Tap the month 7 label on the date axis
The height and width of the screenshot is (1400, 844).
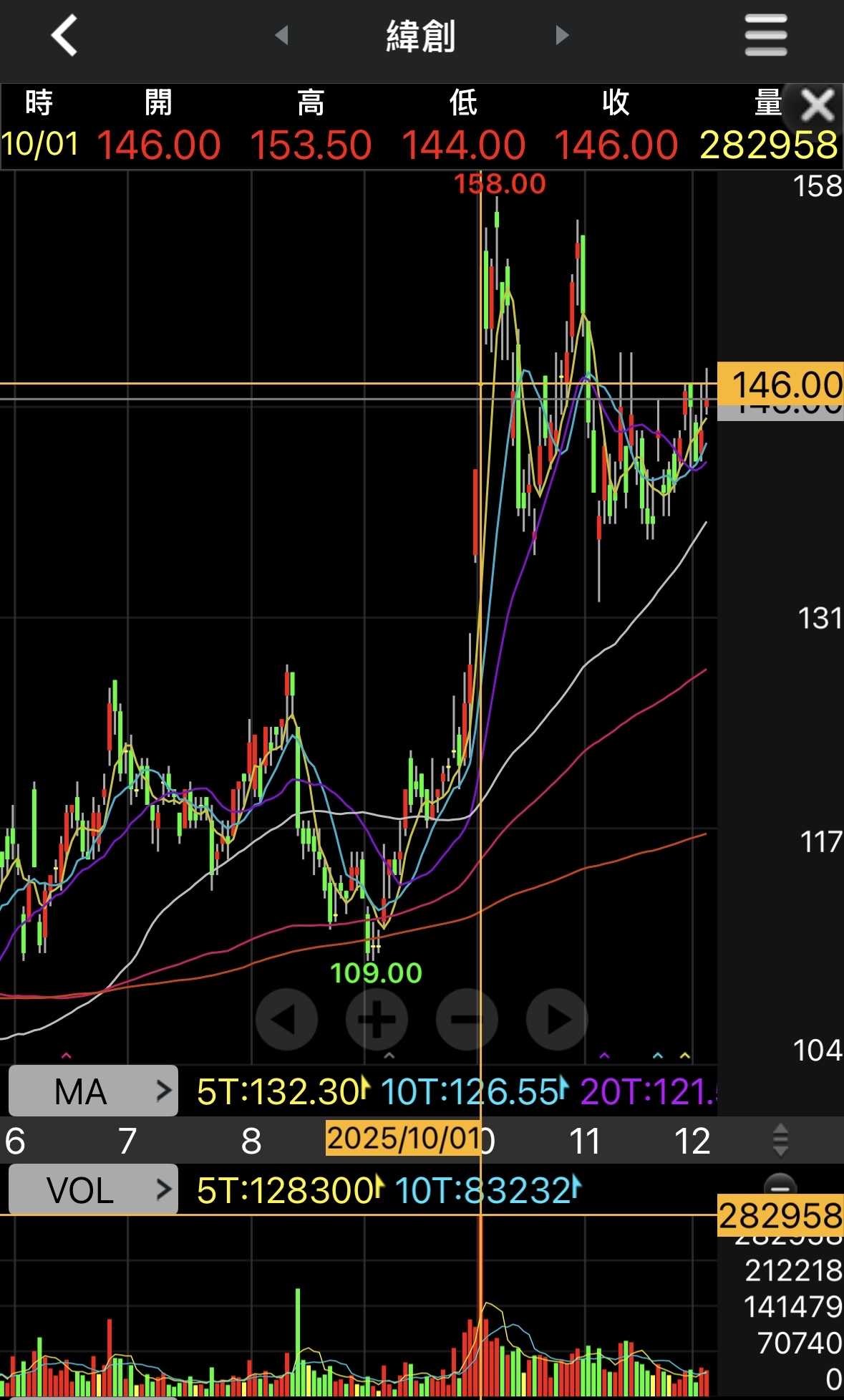127,1141
